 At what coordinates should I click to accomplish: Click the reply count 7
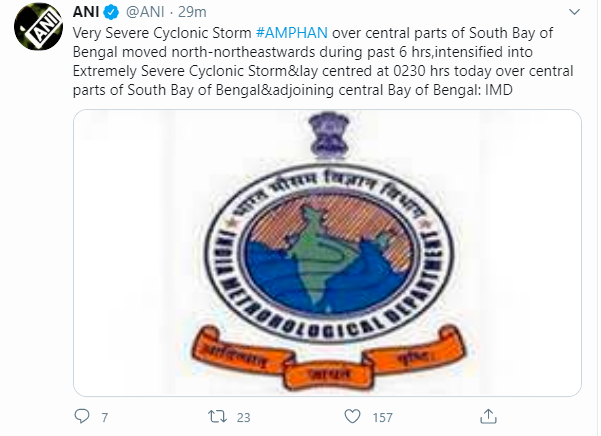105,417
